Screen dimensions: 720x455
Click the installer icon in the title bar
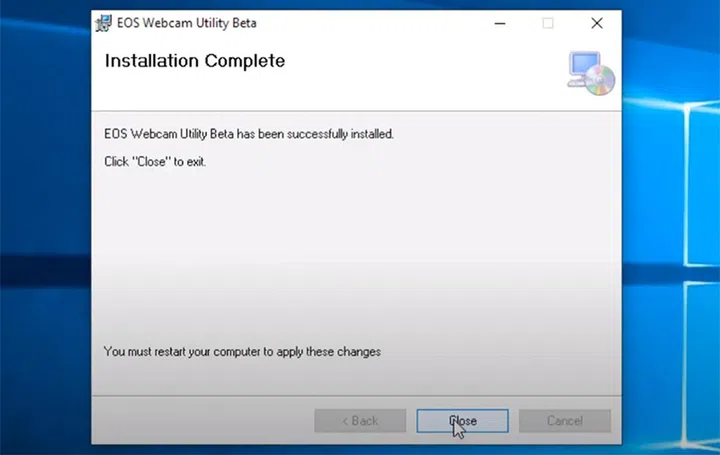[103, 23]
